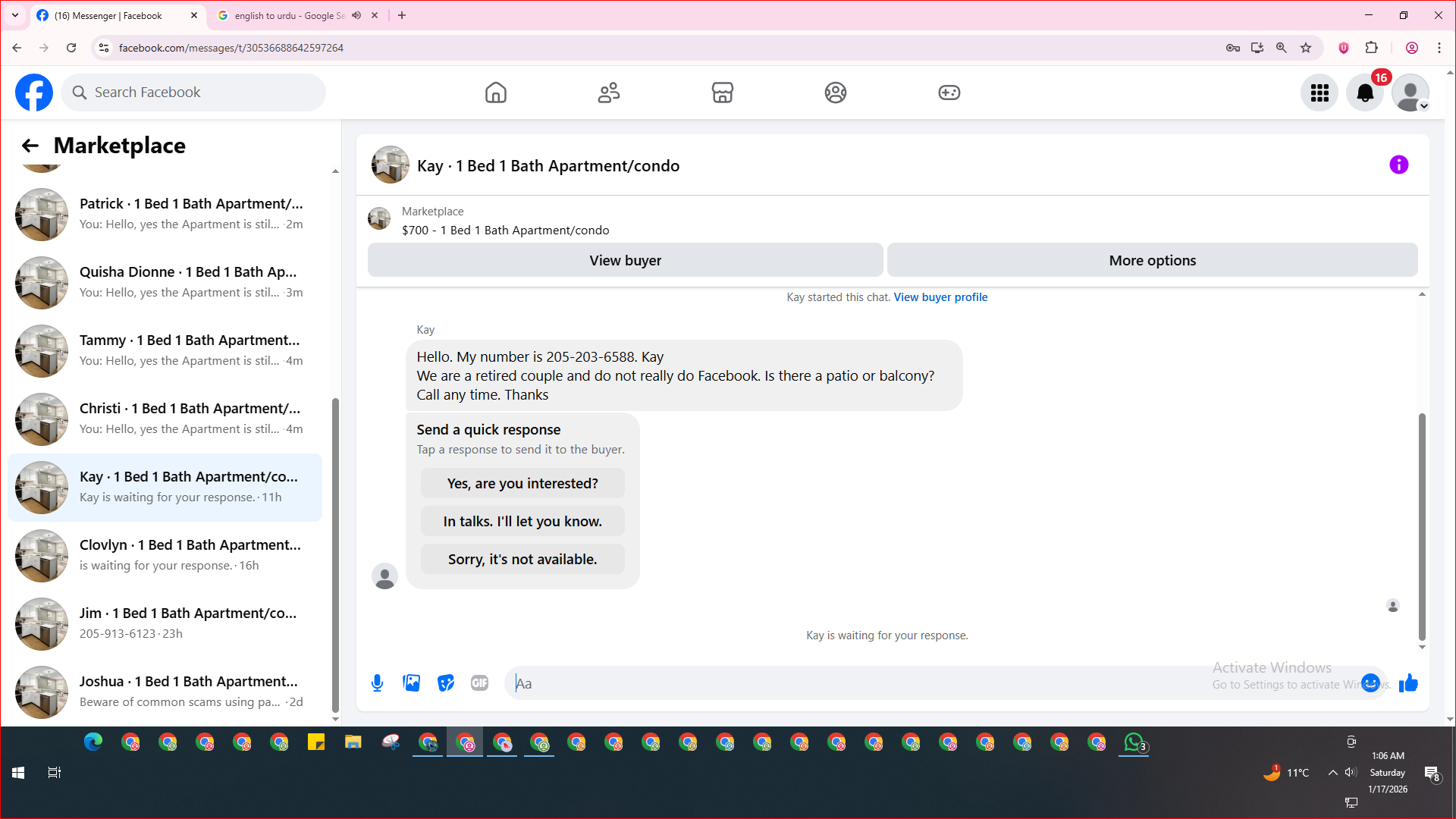
Task: Open Facebook notifications bell
Action: (1364, 93)
